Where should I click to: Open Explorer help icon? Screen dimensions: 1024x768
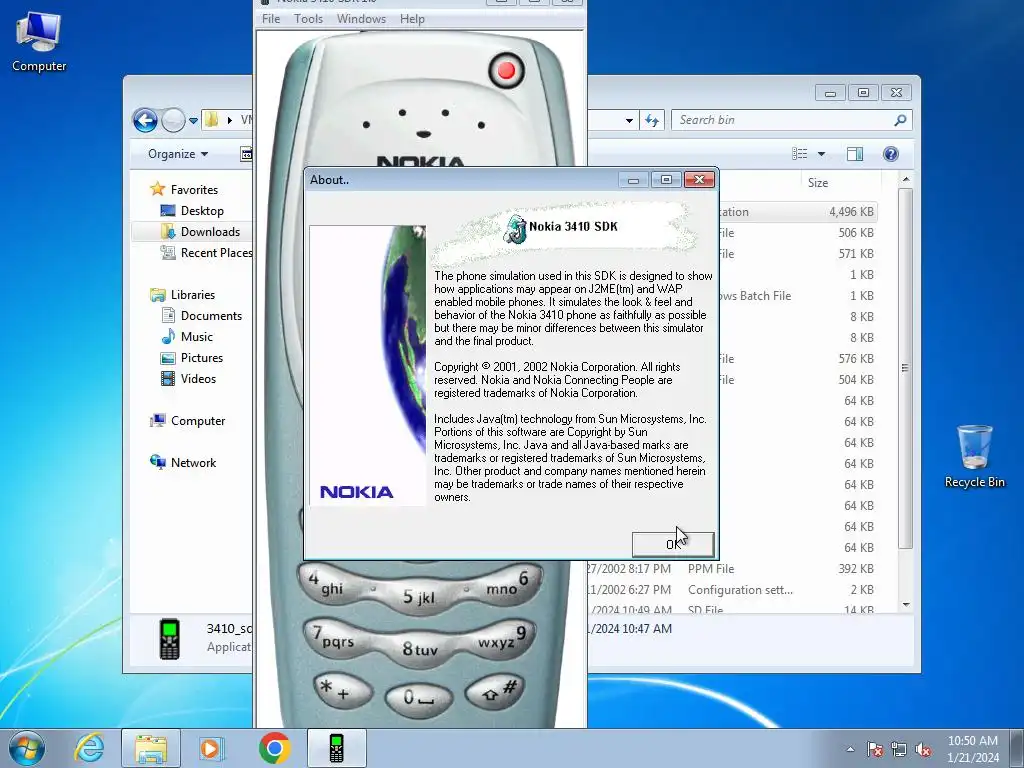tap(891, 154)
